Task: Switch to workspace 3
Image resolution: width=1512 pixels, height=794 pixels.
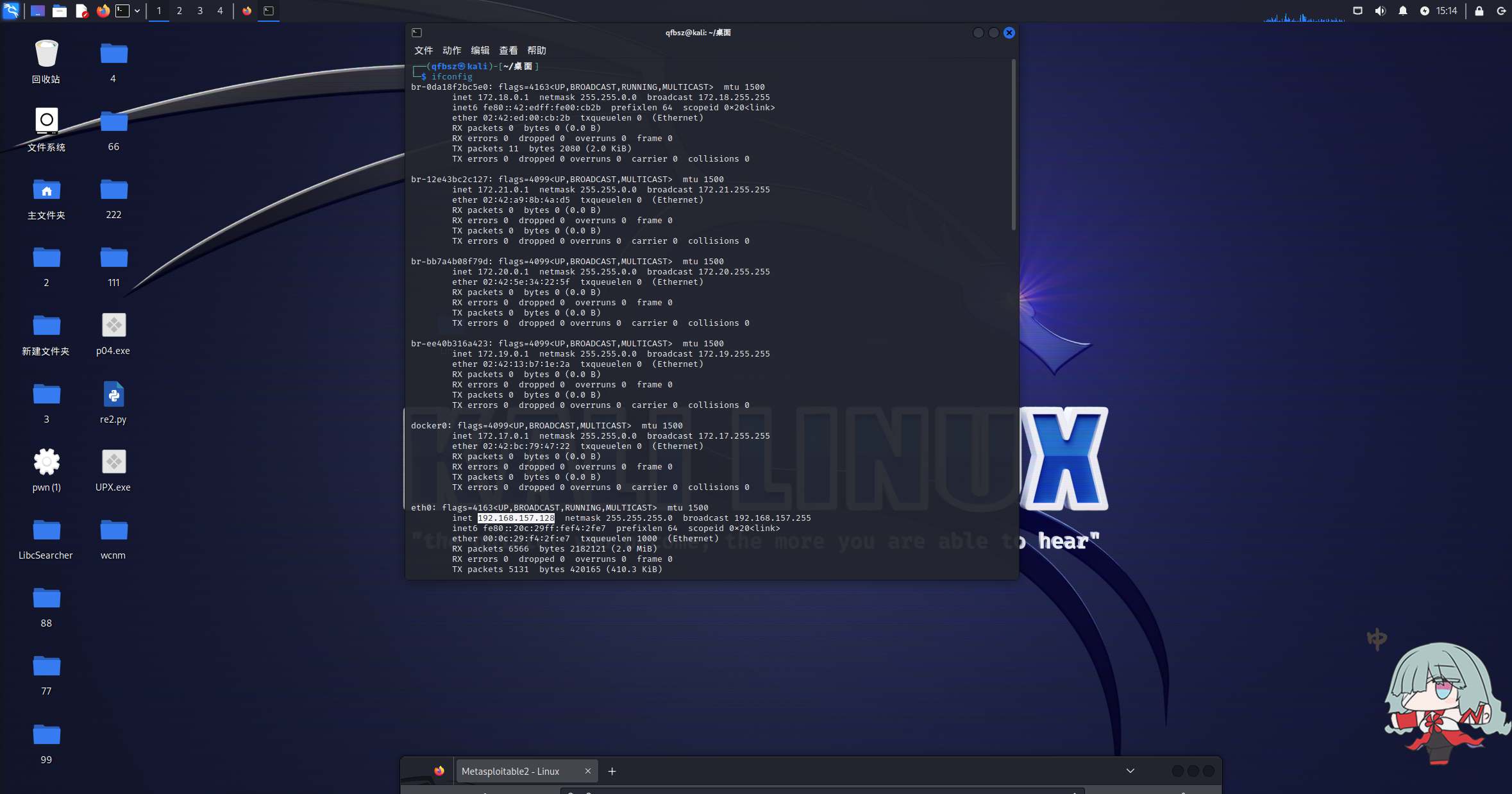Action: pos(200,11)
